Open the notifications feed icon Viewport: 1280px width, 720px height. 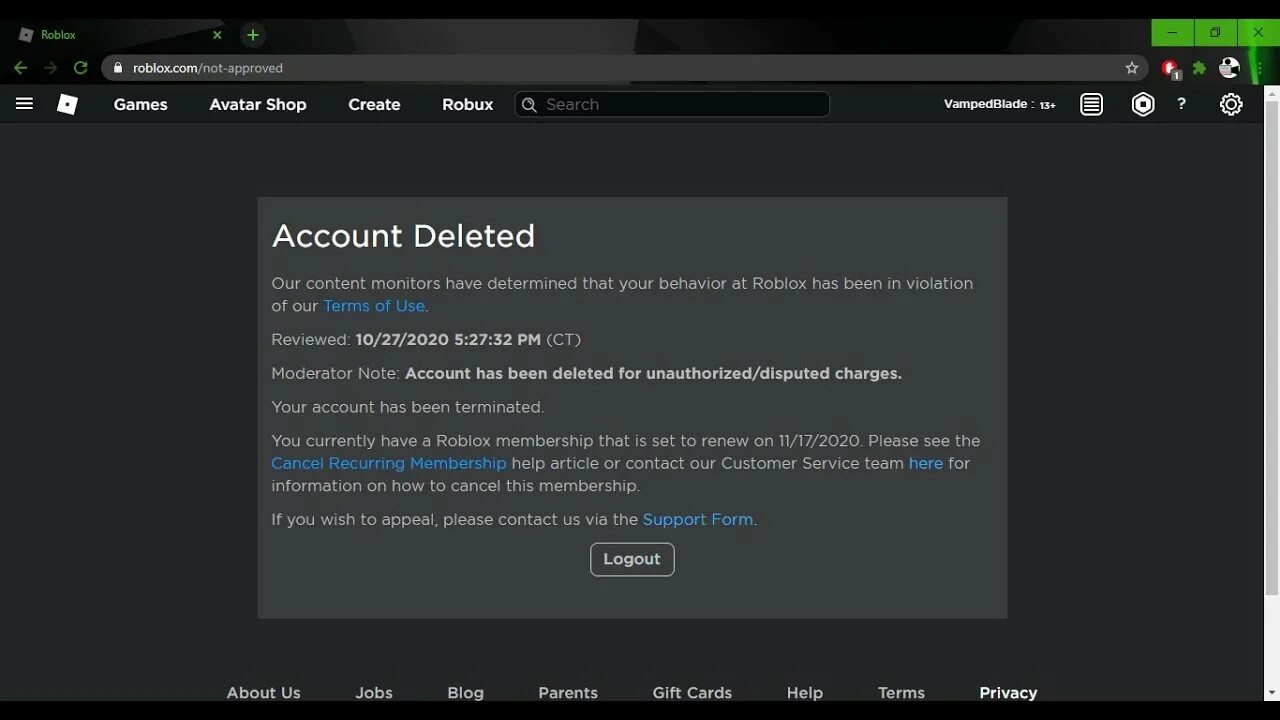click(1091, 104)
